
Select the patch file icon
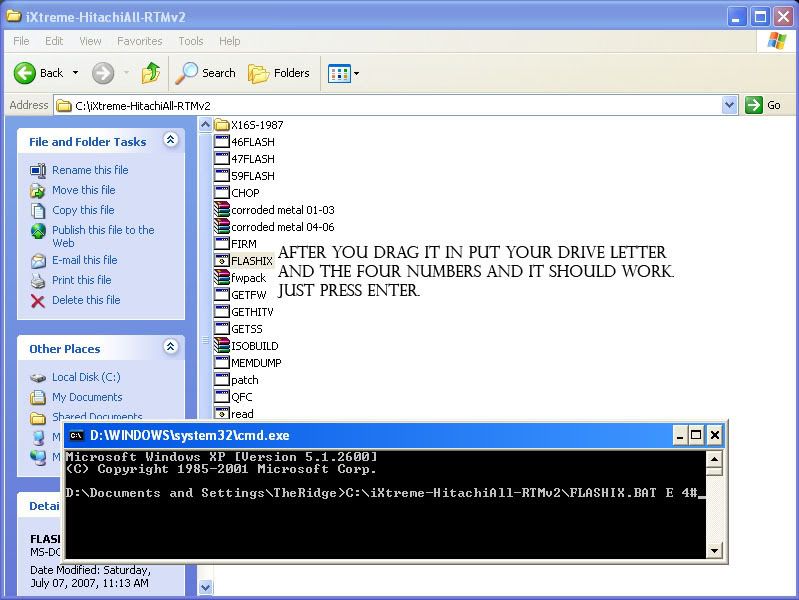pyautogui.click(x=222, y=380)
